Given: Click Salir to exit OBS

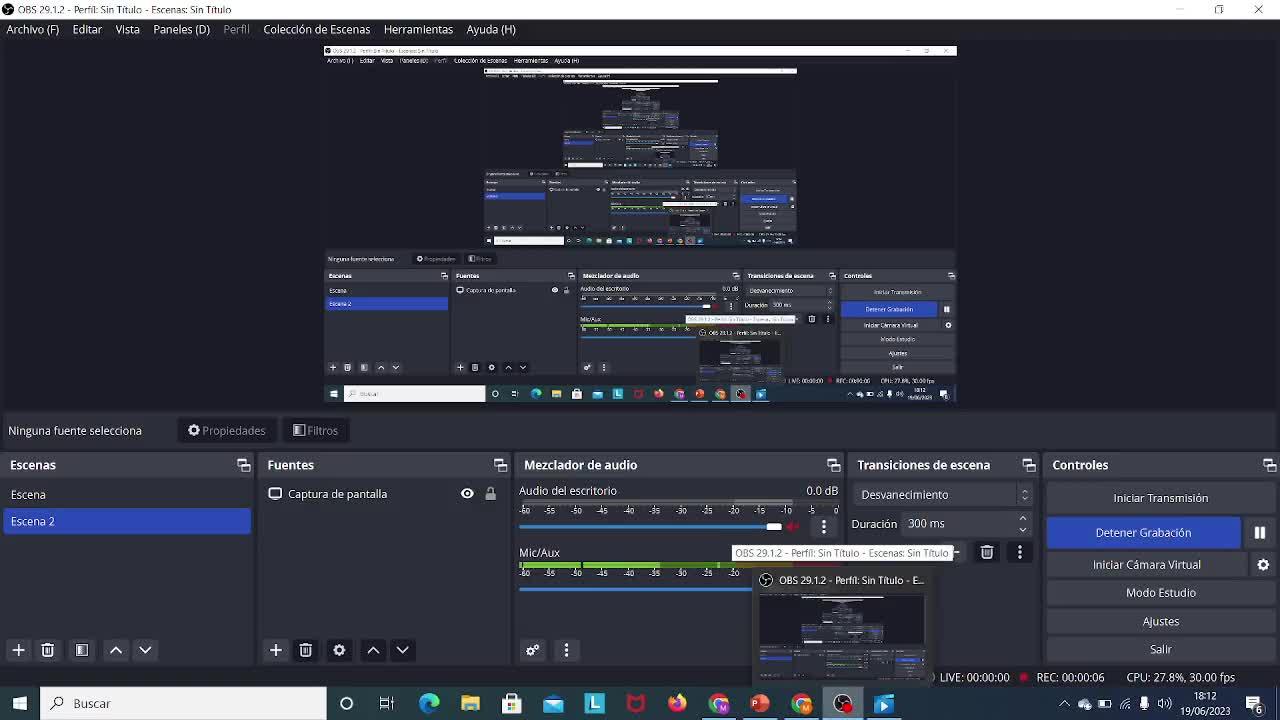Looking at the screenshot, I should [x=1160, y=649].
